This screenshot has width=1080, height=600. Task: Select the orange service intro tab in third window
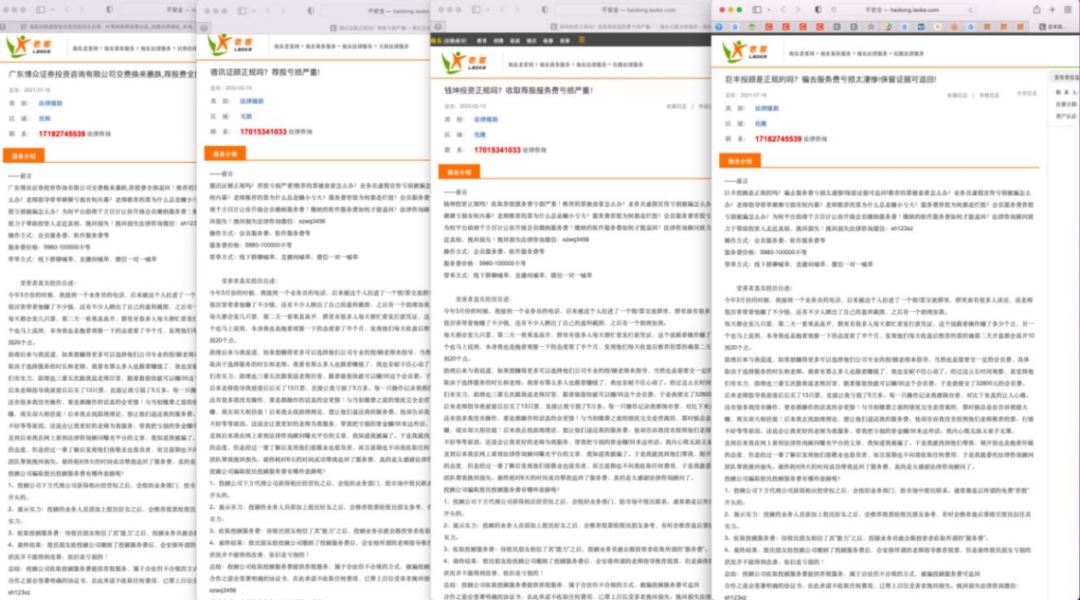459,172
